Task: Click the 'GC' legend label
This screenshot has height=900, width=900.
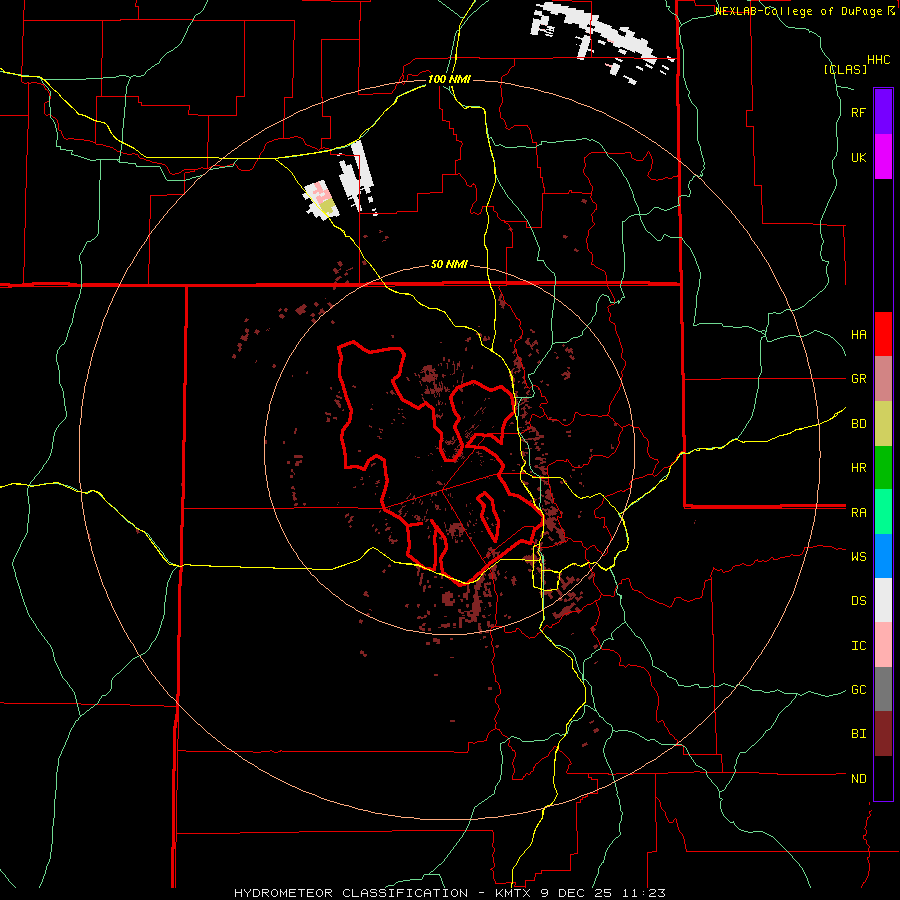Action: tap(859, 690)
